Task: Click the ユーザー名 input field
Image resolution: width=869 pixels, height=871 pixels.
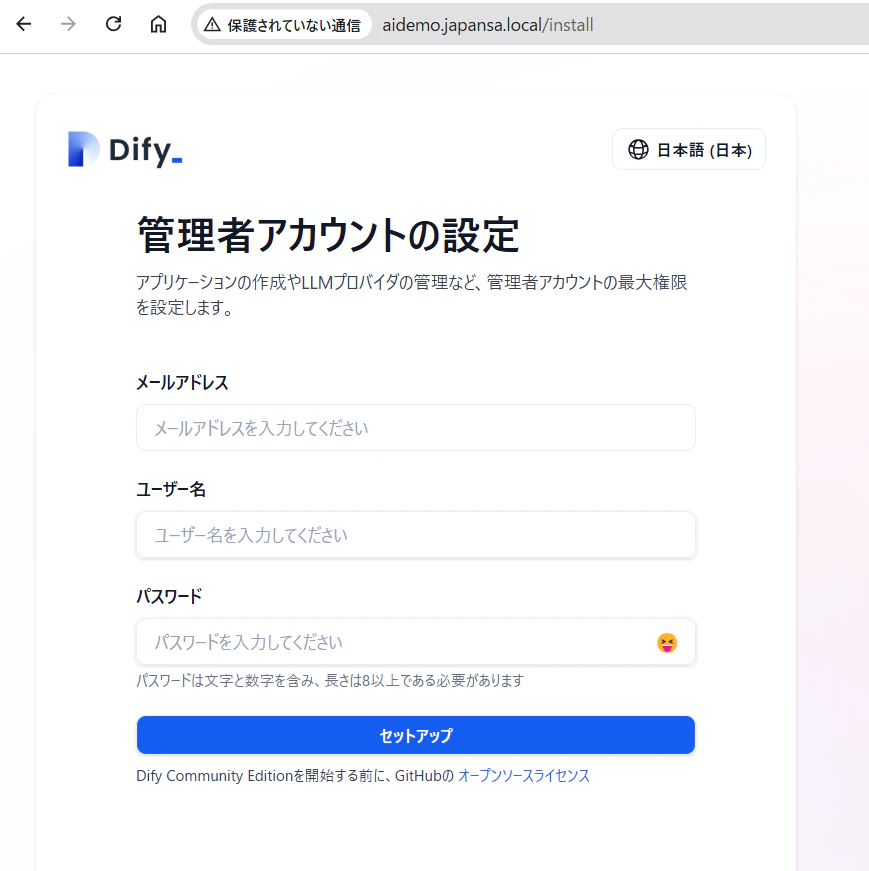Action: click(x=416, y=534)
